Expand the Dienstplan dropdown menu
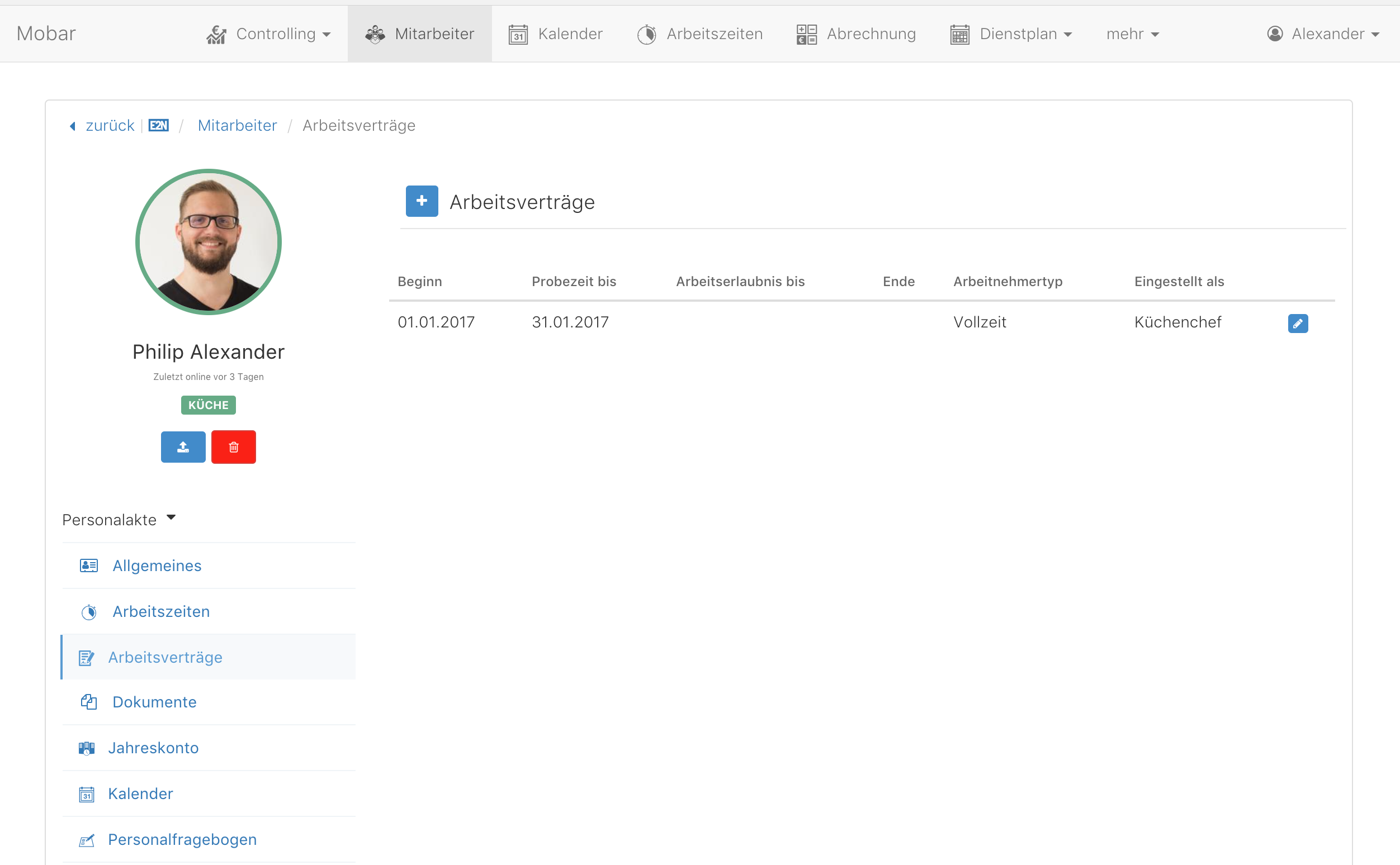 pyautogui.click(x=1011, y=34)
